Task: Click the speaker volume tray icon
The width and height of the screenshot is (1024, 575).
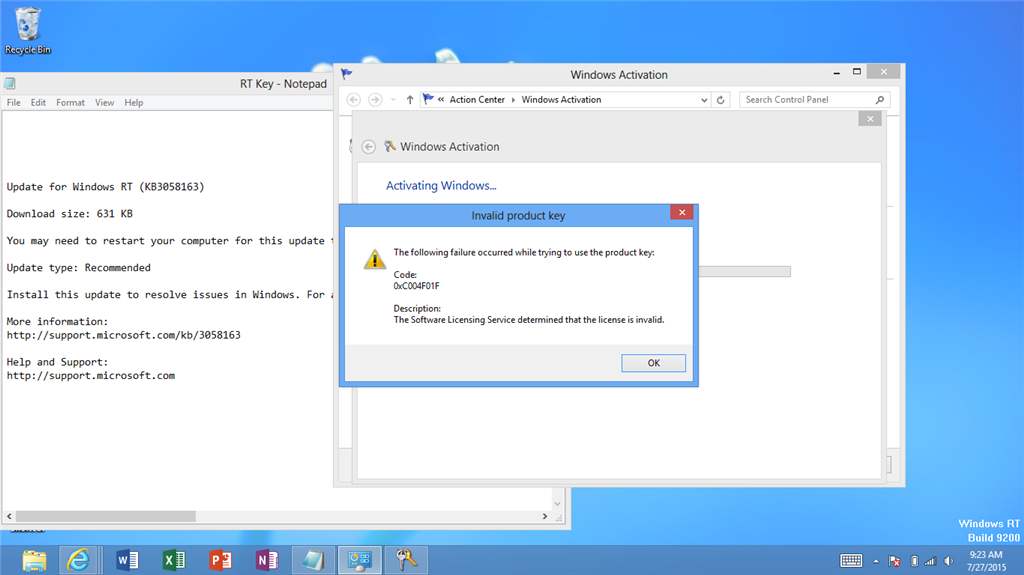Action: (949, 561)
